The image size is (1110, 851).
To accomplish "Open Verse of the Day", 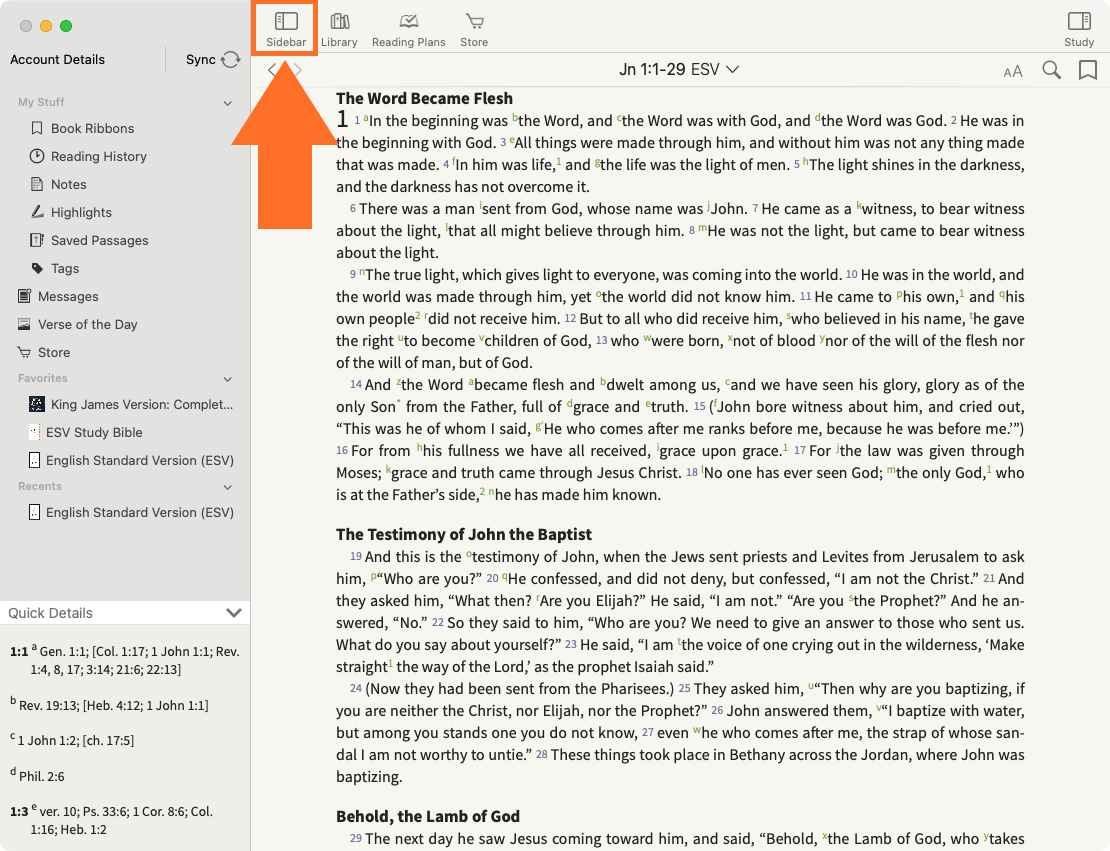I will point(87,324).
